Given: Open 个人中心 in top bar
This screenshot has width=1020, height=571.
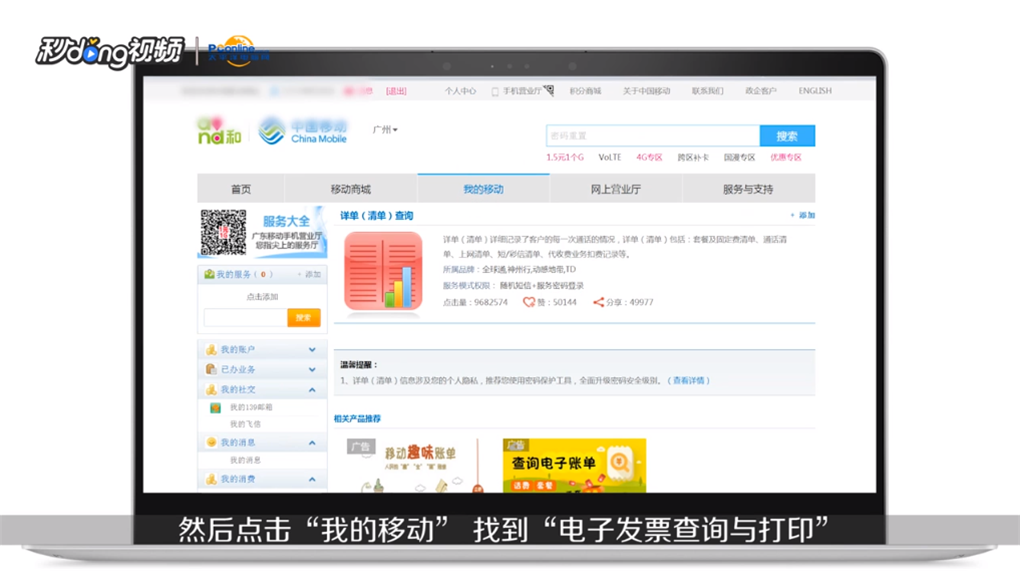Looking at the screenshot, I should point(460,91).
